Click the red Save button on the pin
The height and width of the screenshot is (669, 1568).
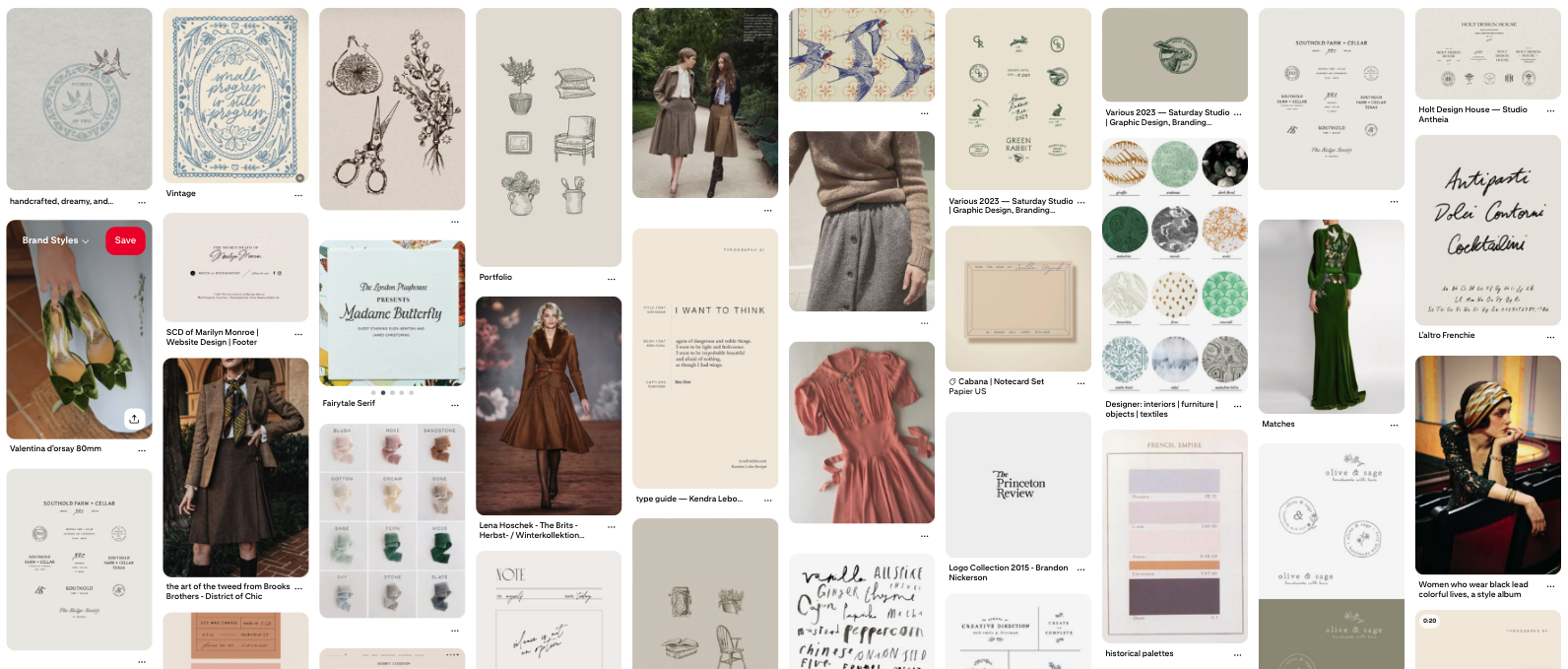coord(125,240)
